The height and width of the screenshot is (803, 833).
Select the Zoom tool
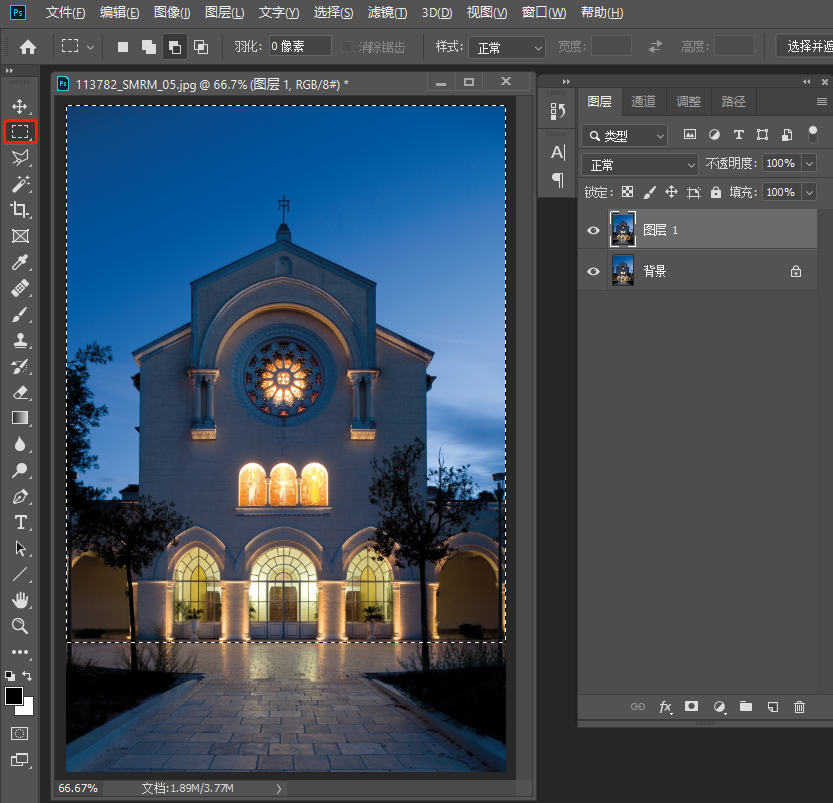pos(20,626)
